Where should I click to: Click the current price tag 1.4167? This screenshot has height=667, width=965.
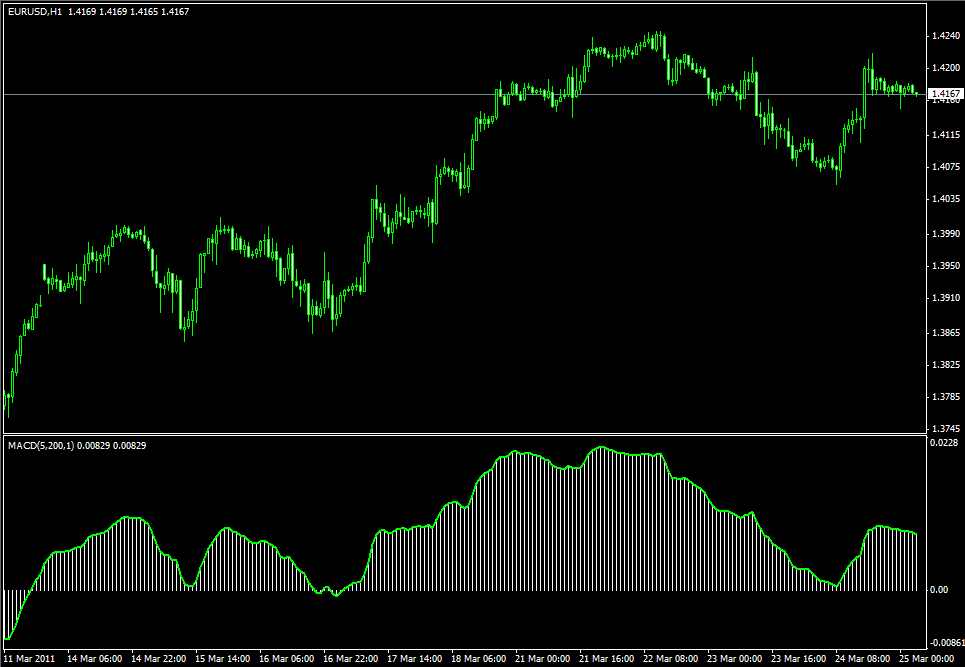click(x=946, y=94)
